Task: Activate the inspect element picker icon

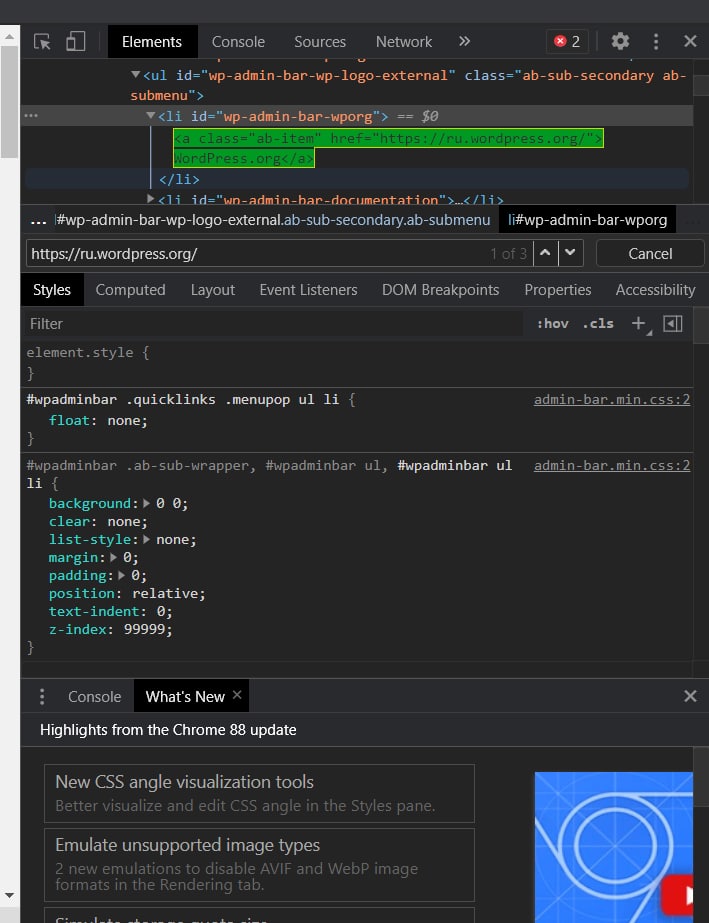Action: point(42,42)
